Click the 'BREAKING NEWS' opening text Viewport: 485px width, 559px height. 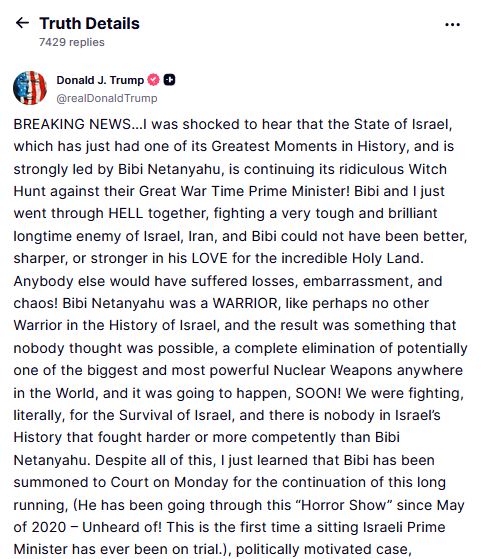coord(72,124)
